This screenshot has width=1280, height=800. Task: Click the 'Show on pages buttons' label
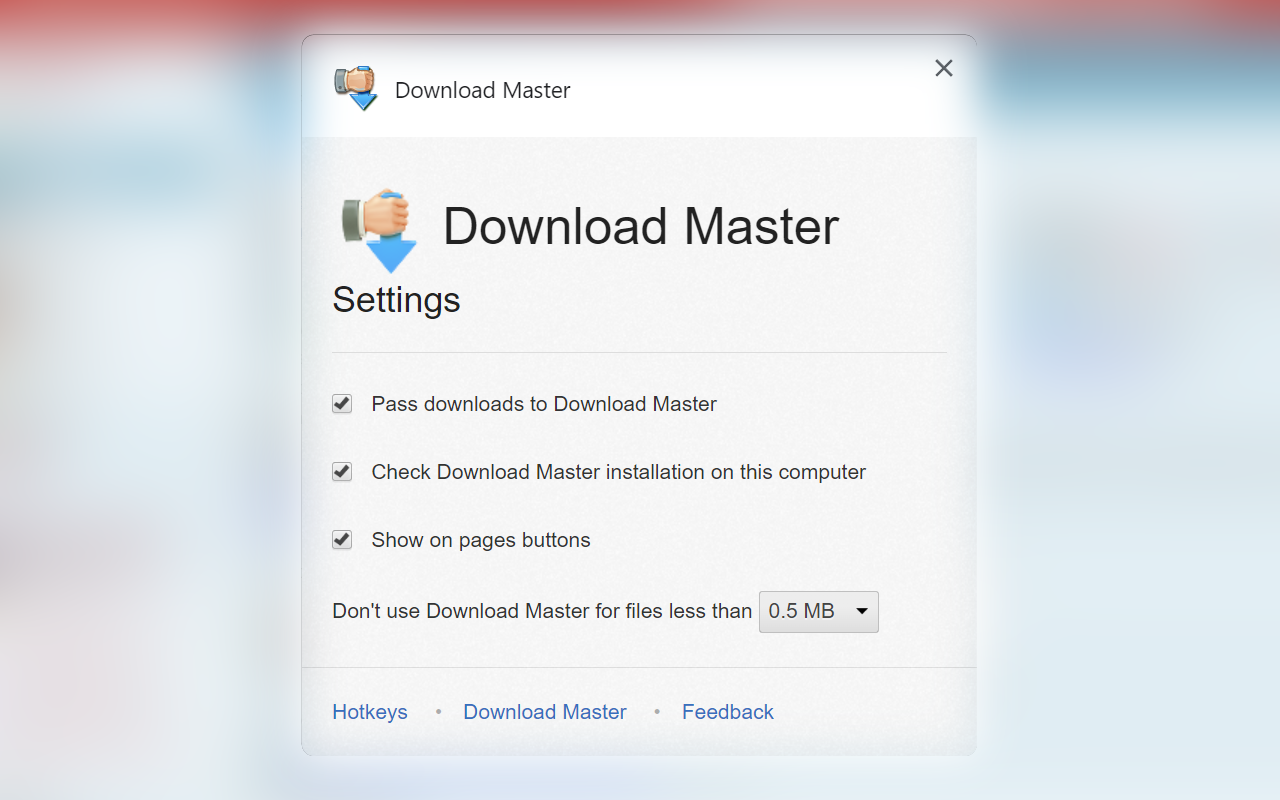tap(481, 540)
